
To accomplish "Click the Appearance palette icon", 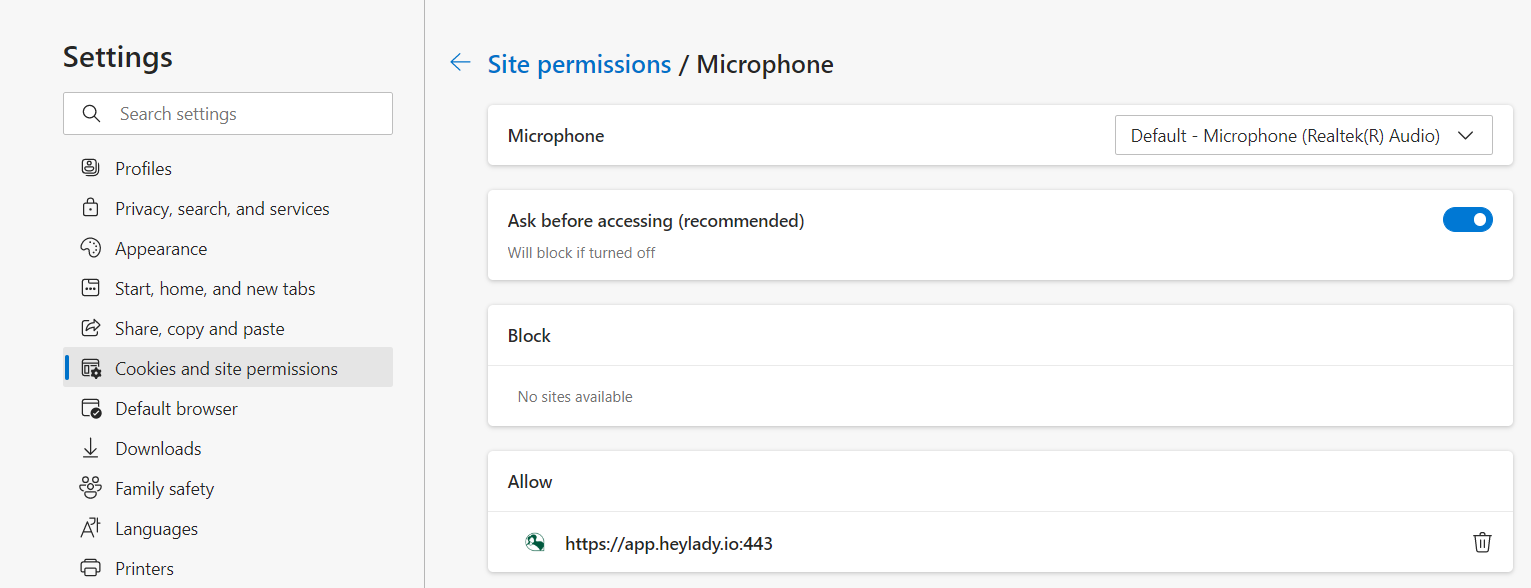I will [91, 248].
